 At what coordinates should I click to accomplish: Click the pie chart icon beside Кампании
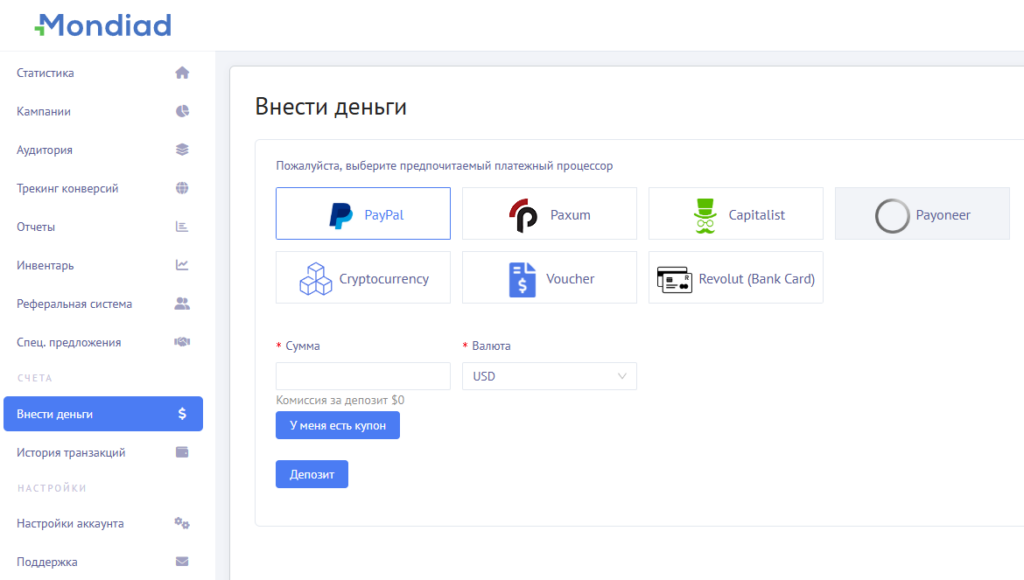[181, 111]
